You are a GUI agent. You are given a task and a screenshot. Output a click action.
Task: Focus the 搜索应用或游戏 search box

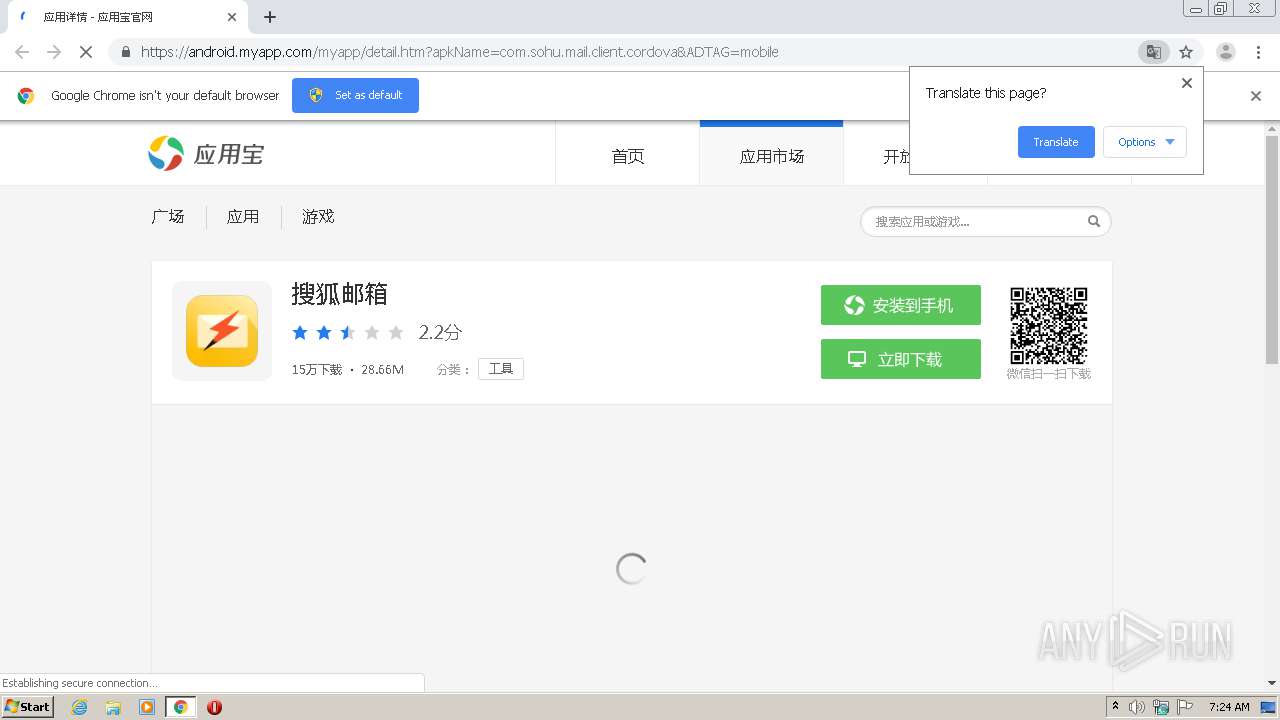click(985, 222)
